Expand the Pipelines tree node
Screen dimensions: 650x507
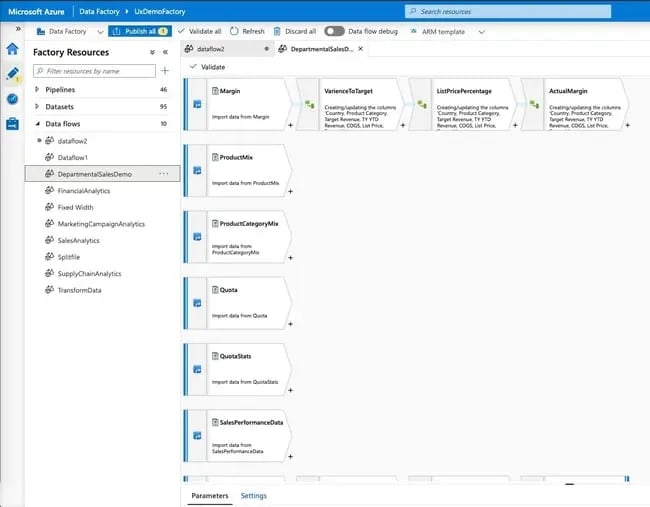[x=37, y=89]
